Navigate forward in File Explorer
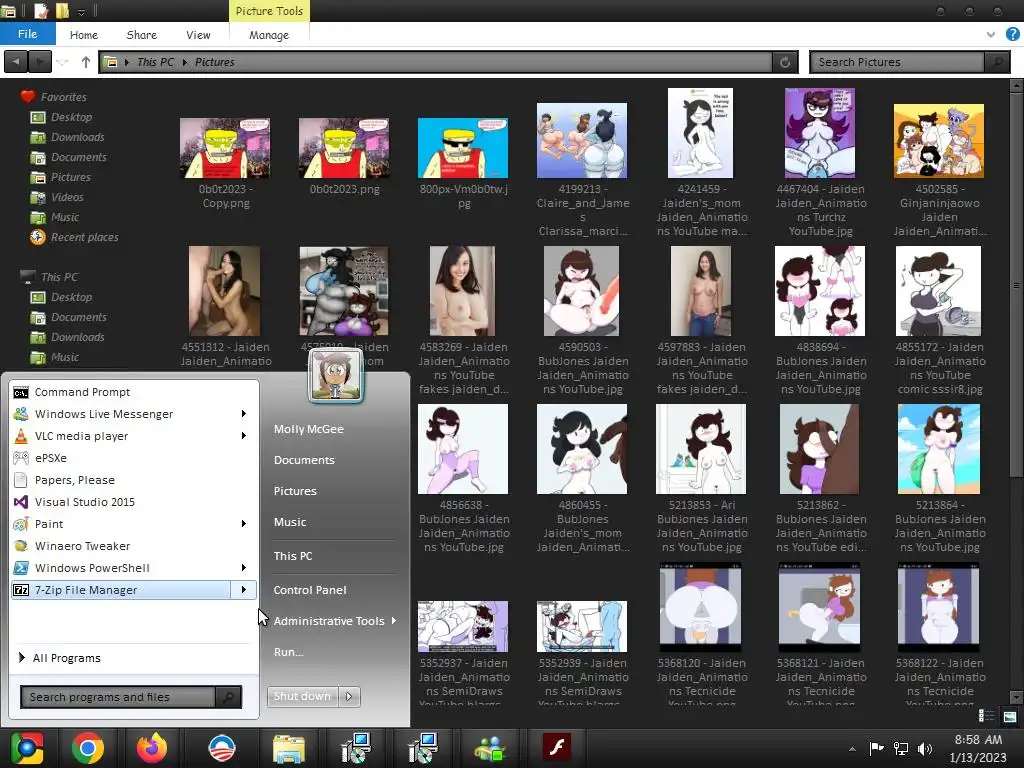 click(40, 62)
